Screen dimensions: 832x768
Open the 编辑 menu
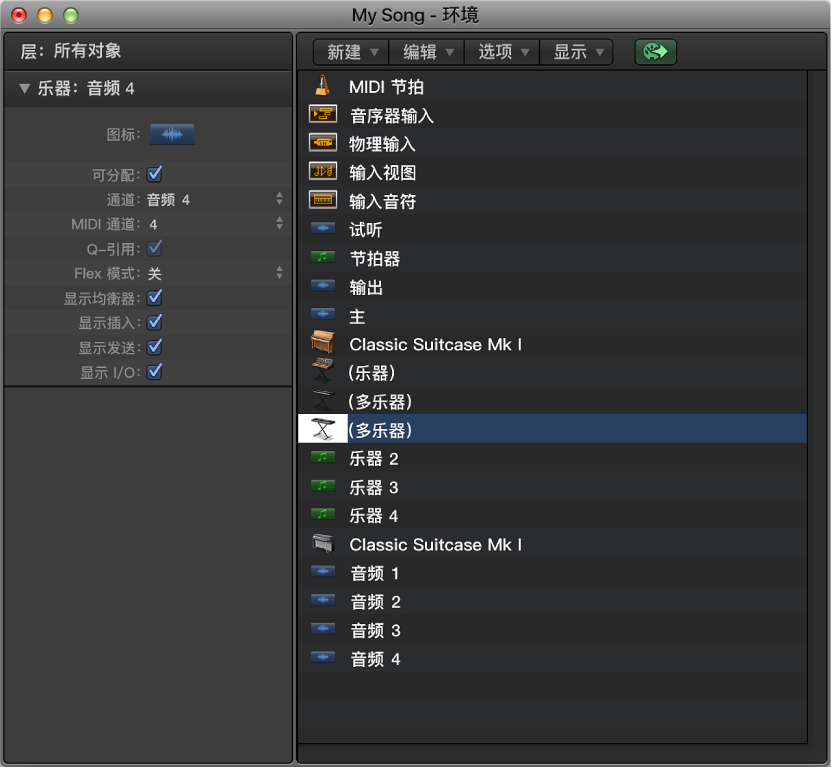(x=427, y=52)
